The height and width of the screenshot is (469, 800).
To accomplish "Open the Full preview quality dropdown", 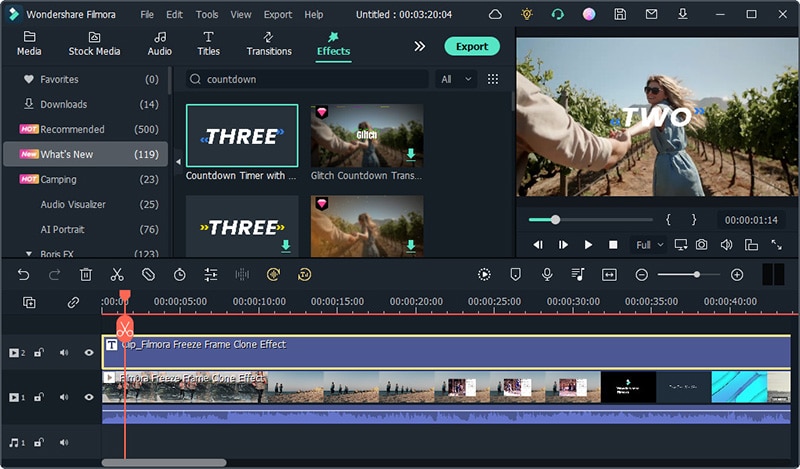I will [x=649, y=245].
